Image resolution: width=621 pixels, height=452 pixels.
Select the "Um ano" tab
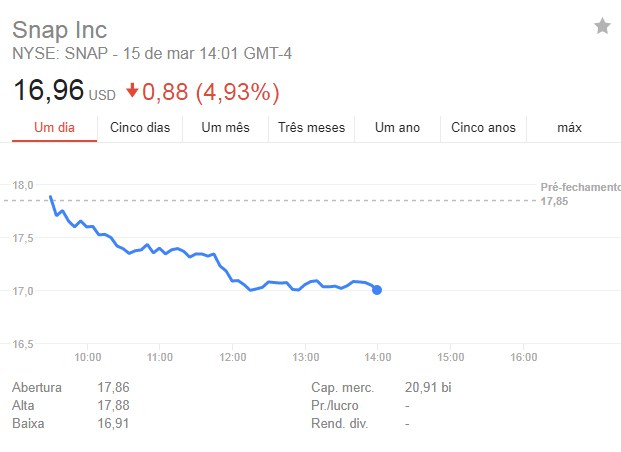click(x=397, y=128)
